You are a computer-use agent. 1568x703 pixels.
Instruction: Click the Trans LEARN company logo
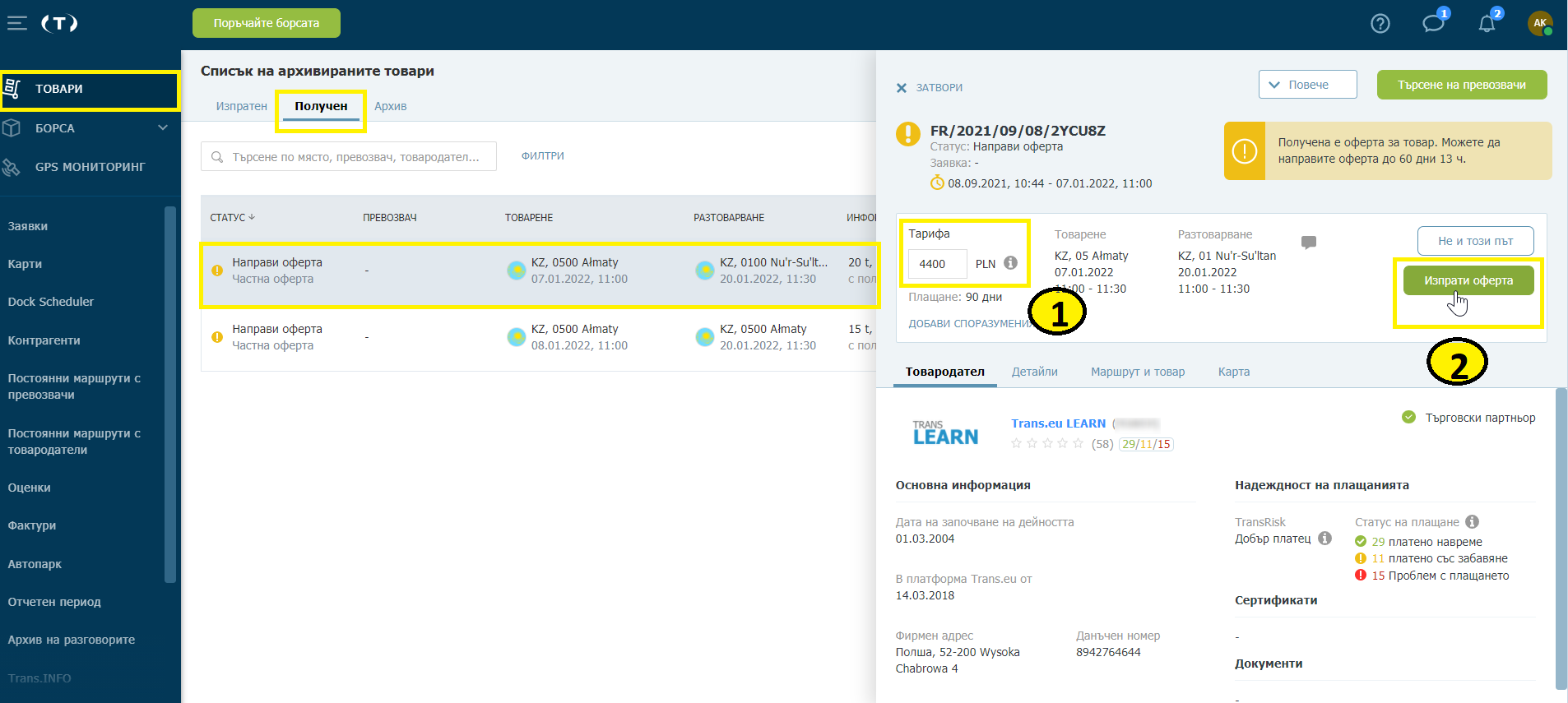(x=945, y=432)
